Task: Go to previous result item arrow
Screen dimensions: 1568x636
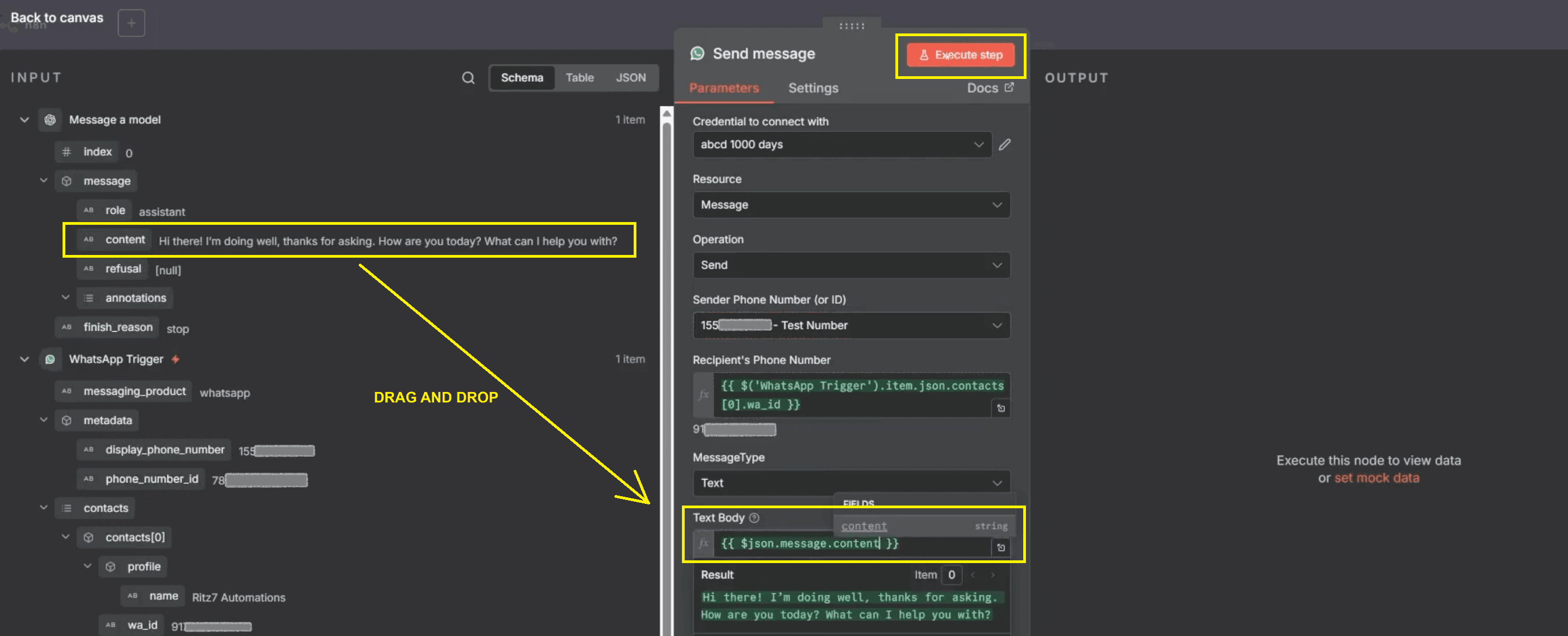Action: point(973,575)
